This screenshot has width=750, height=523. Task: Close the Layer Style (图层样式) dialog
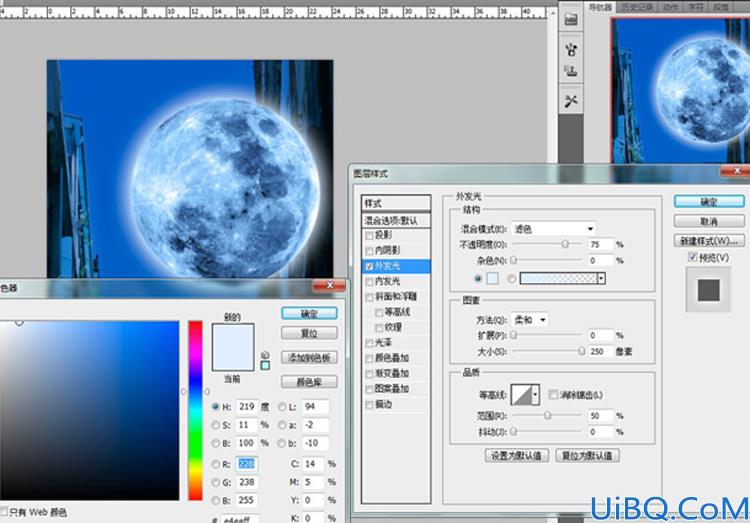coord(736,170)
